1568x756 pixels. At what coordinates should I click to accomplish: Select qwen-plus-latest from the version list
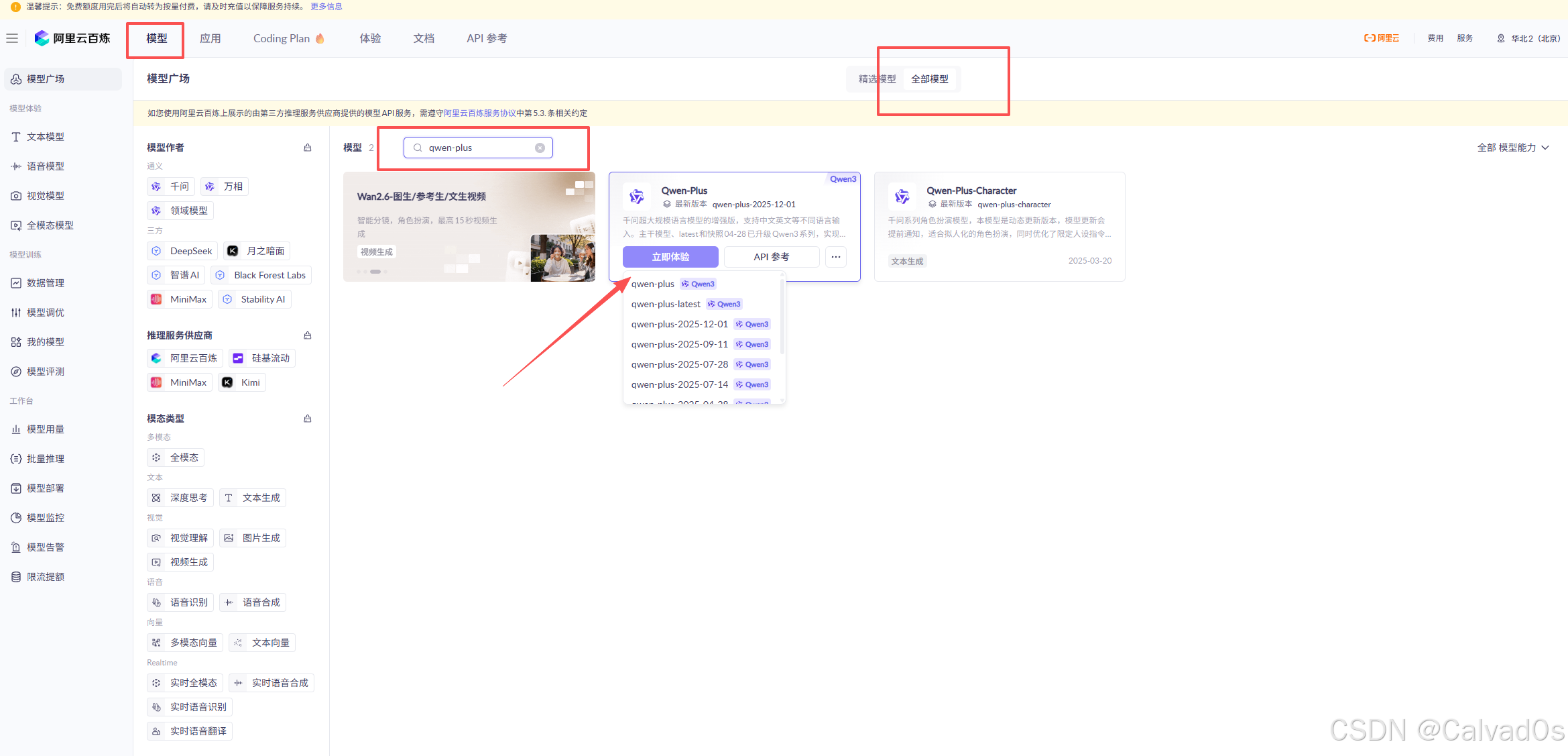(x=666, y=304)
